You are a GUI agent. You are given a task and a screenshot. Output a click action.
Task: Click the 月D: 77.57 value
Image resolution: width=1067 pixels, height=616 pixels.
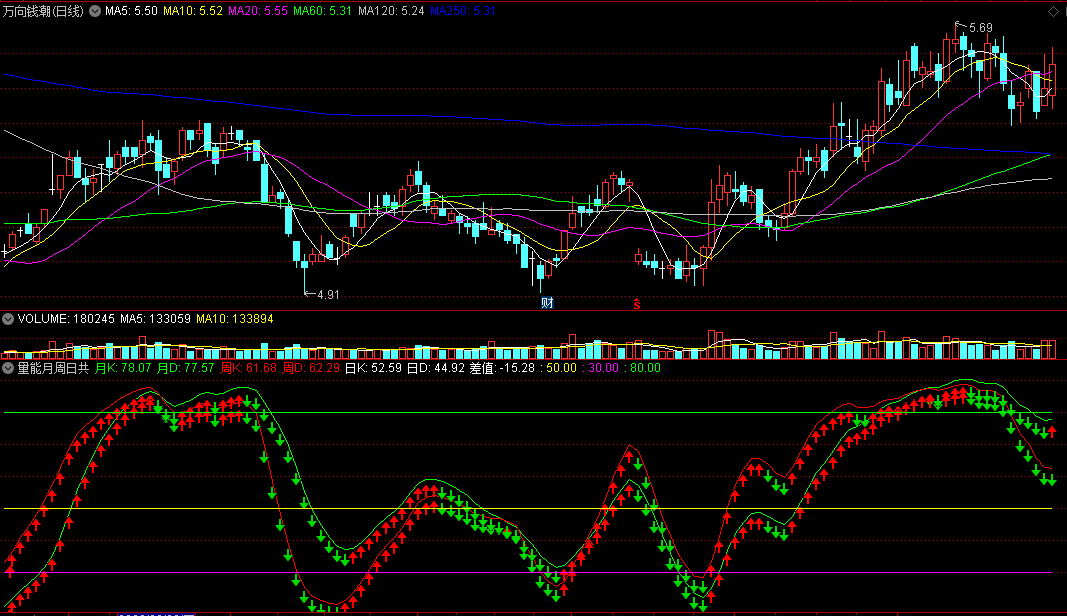(x=185, y=368)
